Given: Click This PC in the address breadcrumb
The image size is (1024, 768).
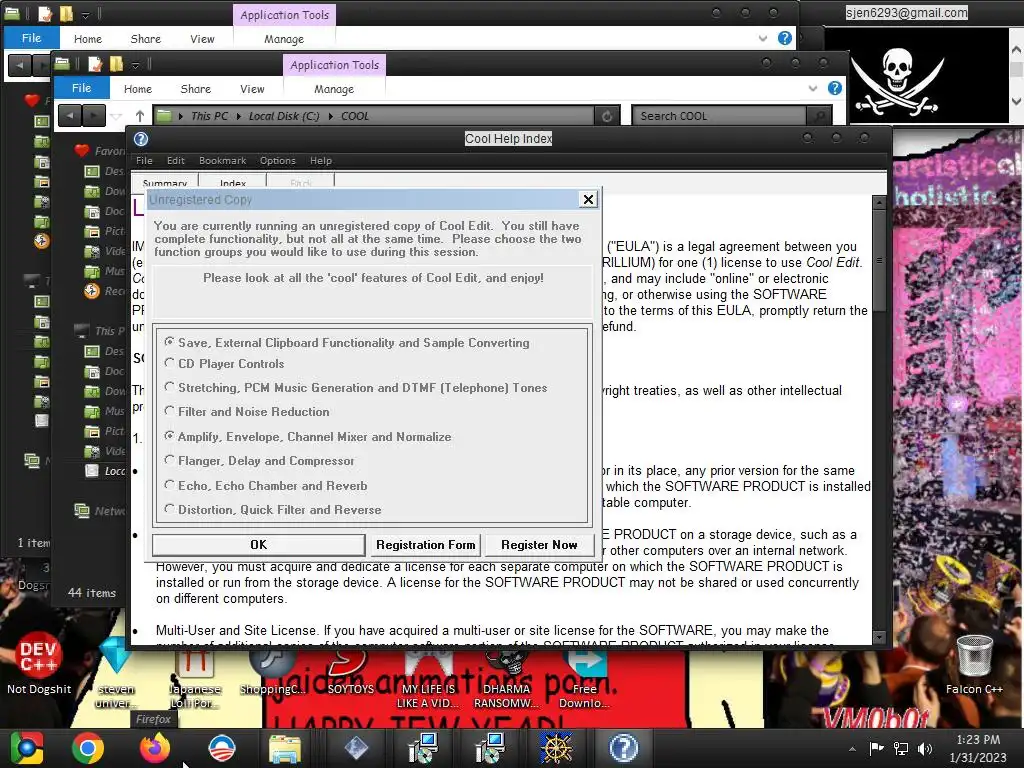Looking at the screenshot, I should click(x=210, y=116).
